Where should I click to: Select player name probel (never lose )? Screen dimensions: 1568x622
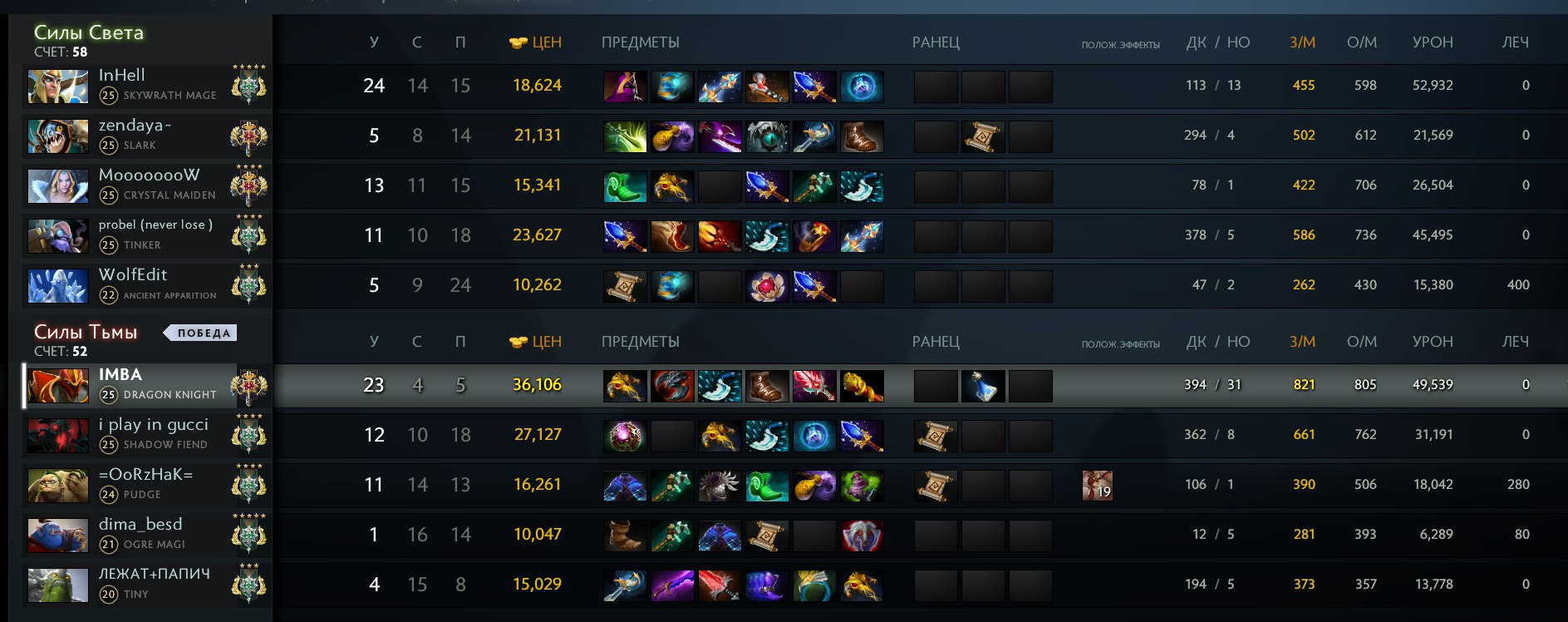[x=155, y=225]
